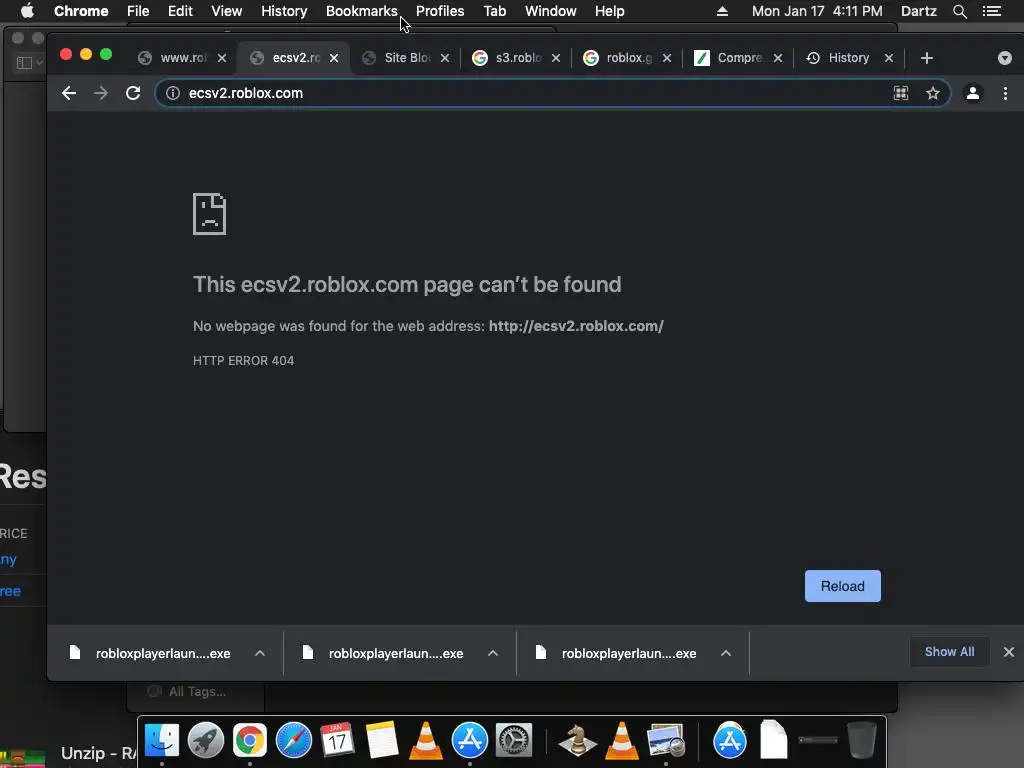Open Notes from the Dock
This screenshot has width=1024, height=768.
pos(381,741)
